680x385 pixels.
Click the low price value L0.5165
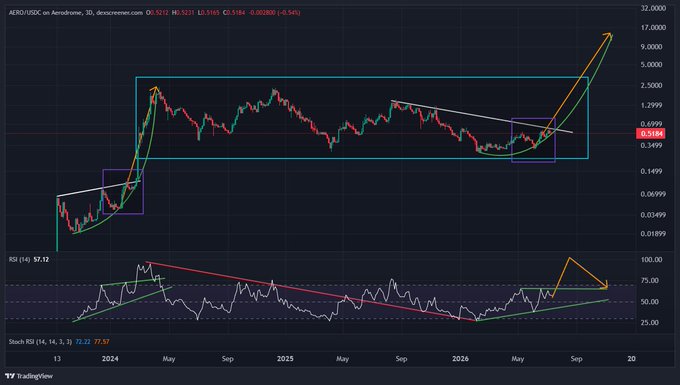[208, 13]
